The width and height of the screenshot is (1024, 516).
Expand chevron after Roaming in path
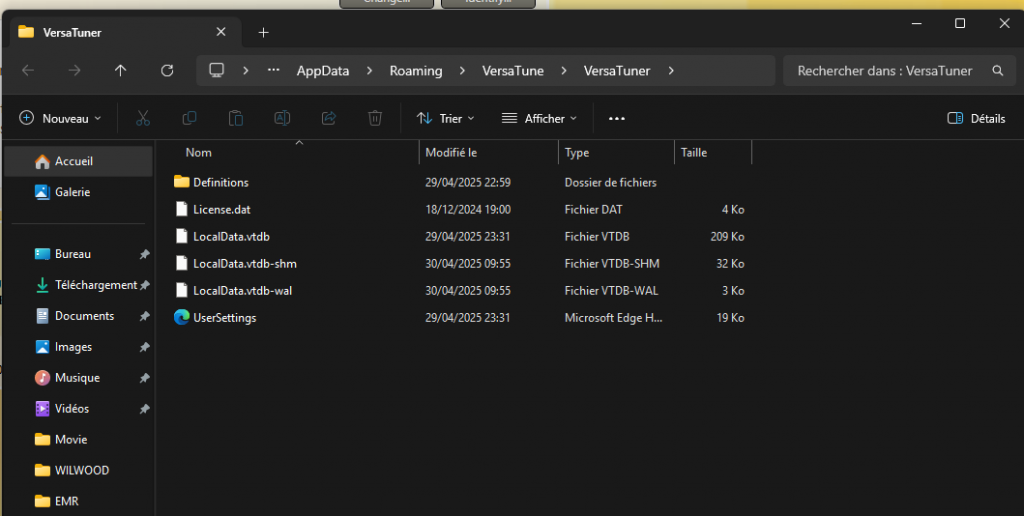tap(462, 71)
